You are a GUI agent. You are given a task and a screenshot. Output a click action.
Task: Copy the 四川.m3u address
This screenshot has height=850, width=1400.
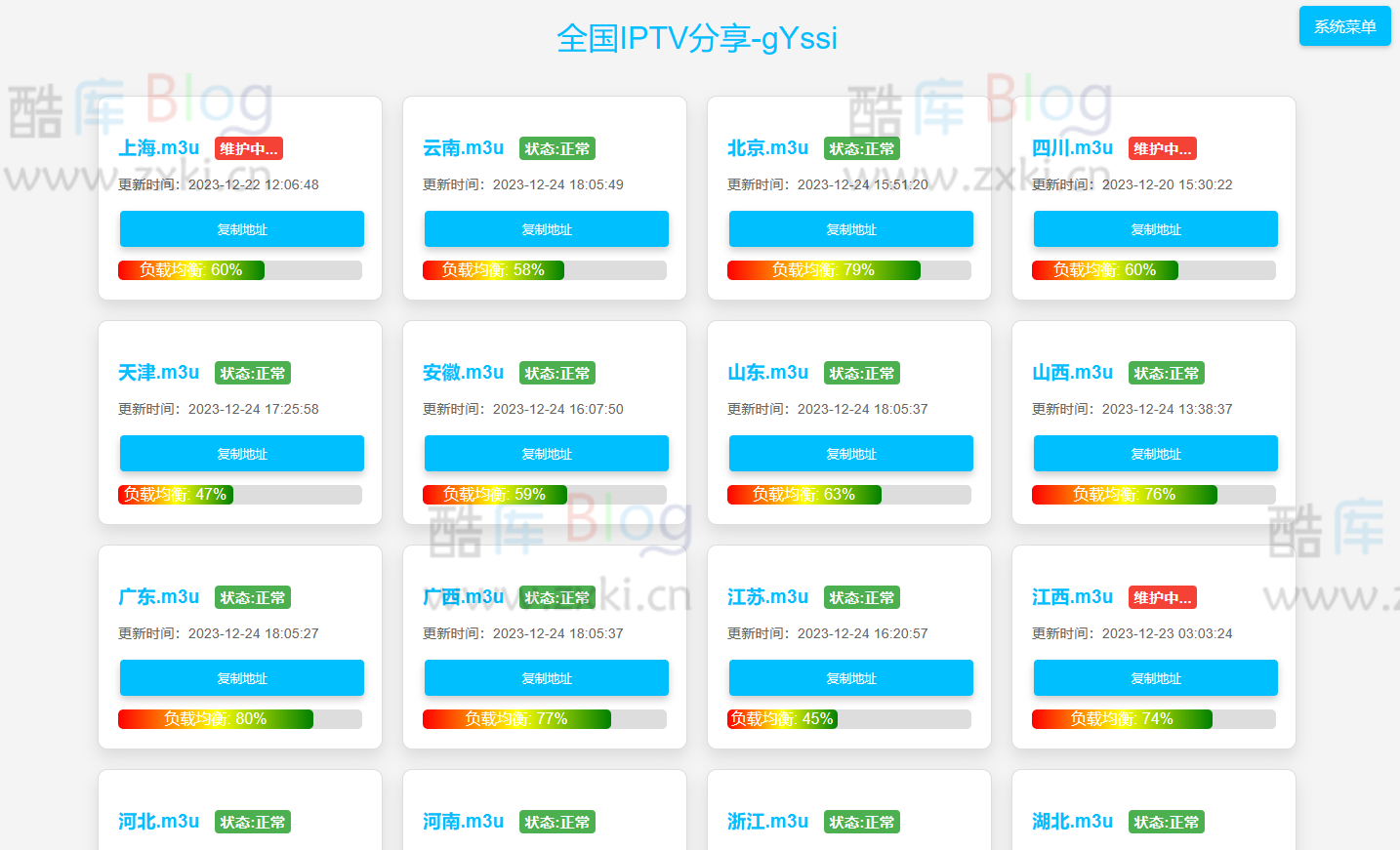[x=1155, y=228]
